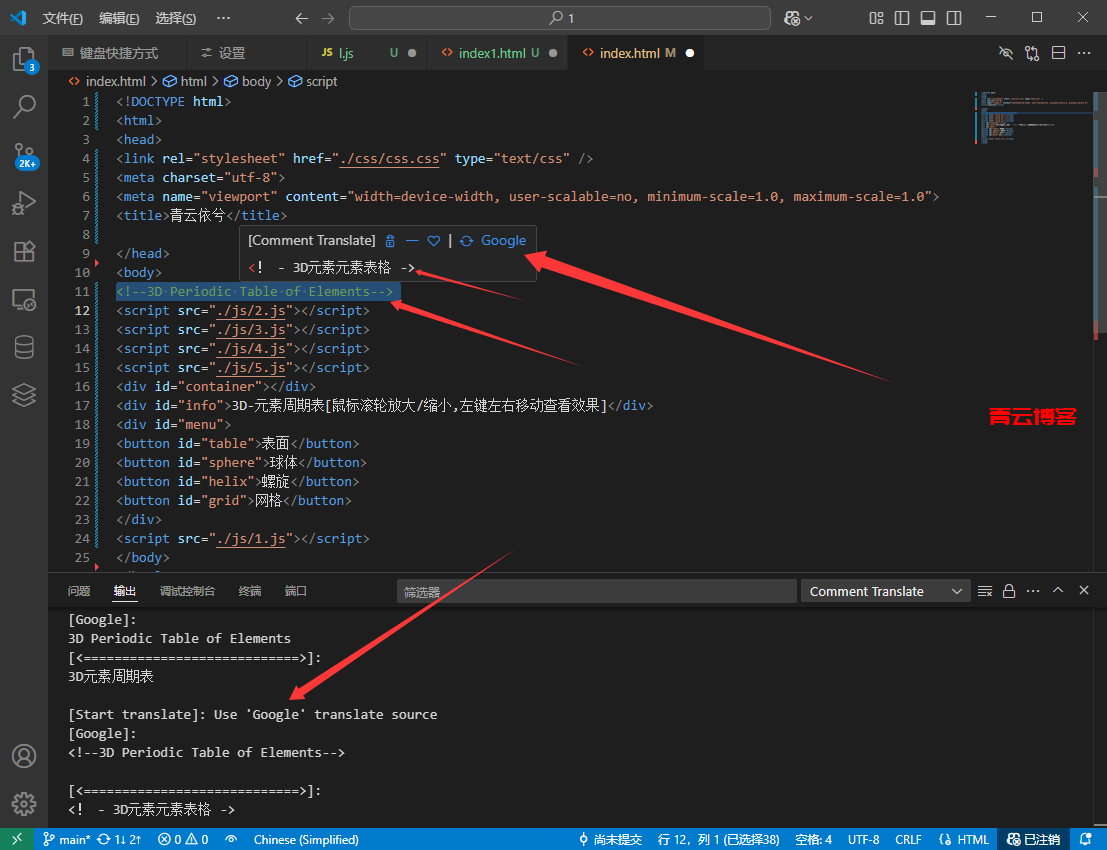Switch to the 设置 editor tab
The height and width of the screenshot is (850, 1107).
click(247, 53)
